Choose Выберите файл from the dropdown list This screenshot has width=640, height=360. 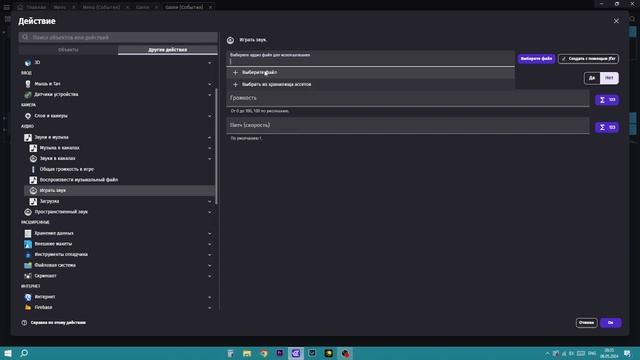371,72
